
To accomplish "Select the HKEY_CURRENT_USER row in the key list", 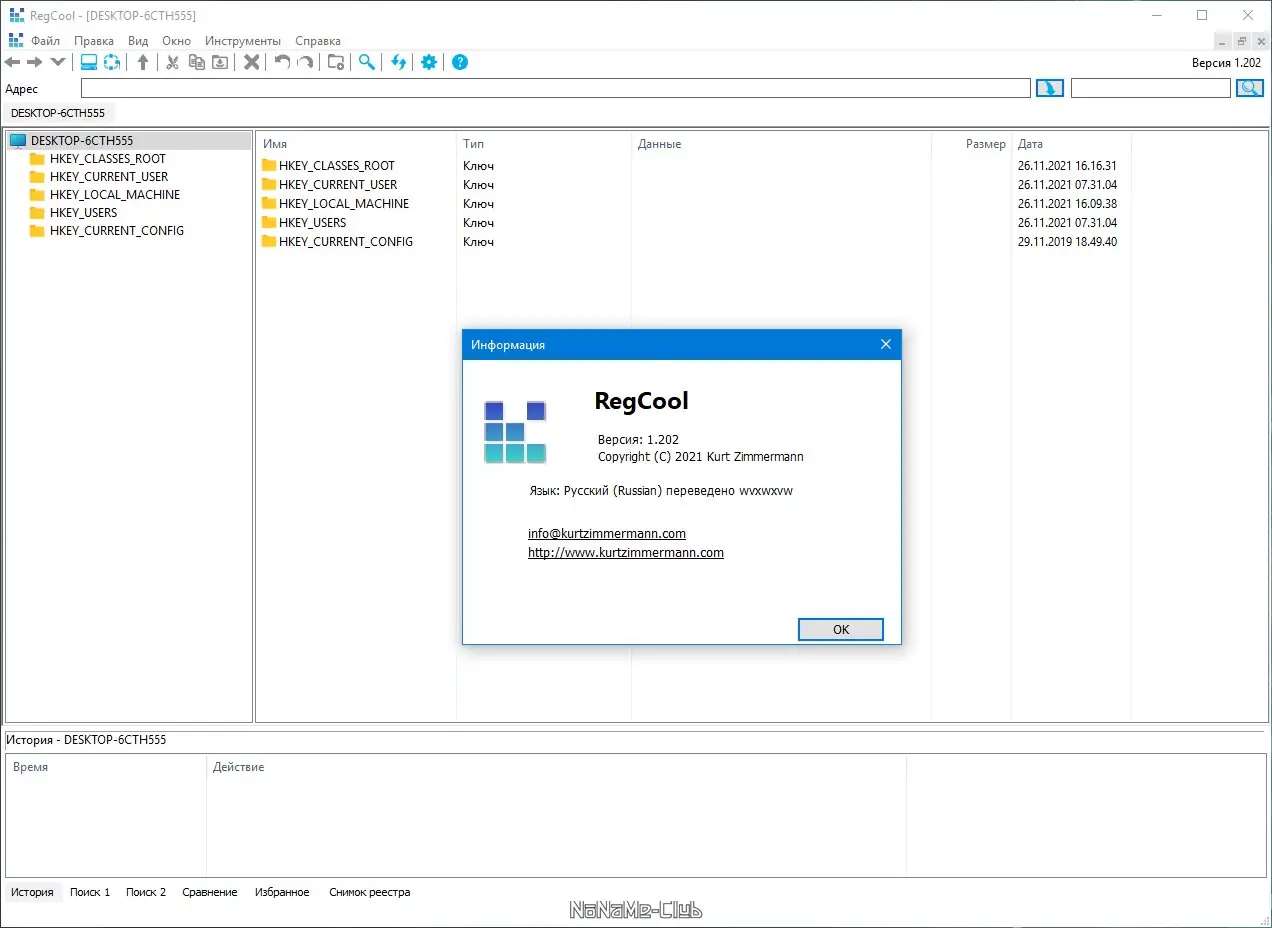I will point(690,185).
